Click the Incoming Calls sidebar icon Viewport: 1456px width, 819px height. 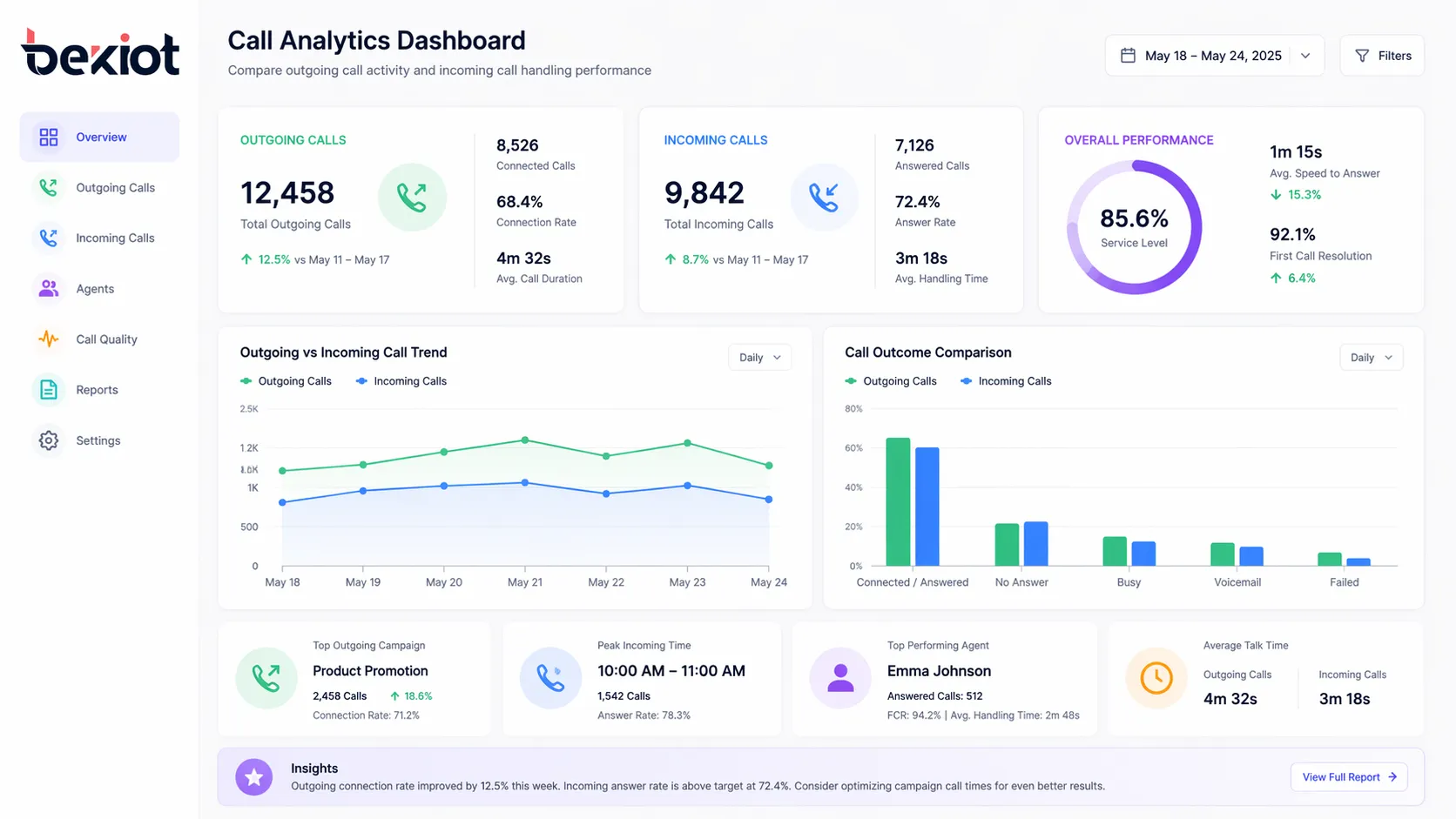[x=48, y=238]
